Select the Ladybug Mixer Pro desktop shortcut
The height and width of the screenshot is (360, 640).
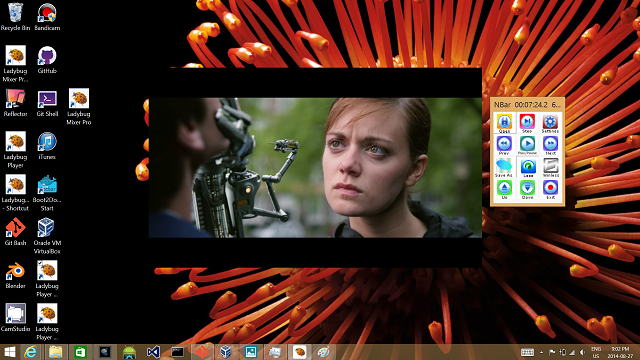(79, 107)
